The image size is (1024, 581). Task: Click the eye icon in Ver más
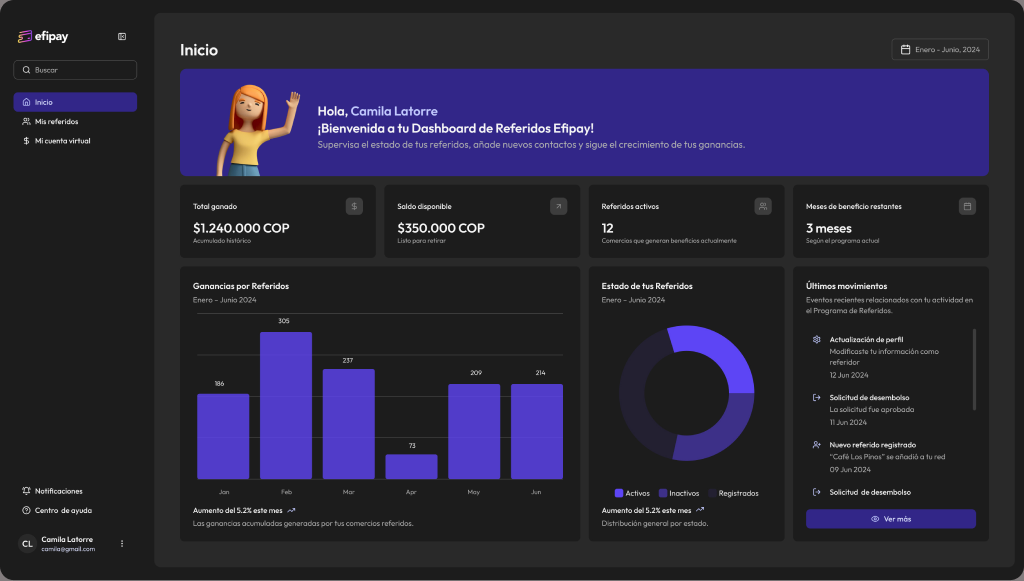point(875,519)
